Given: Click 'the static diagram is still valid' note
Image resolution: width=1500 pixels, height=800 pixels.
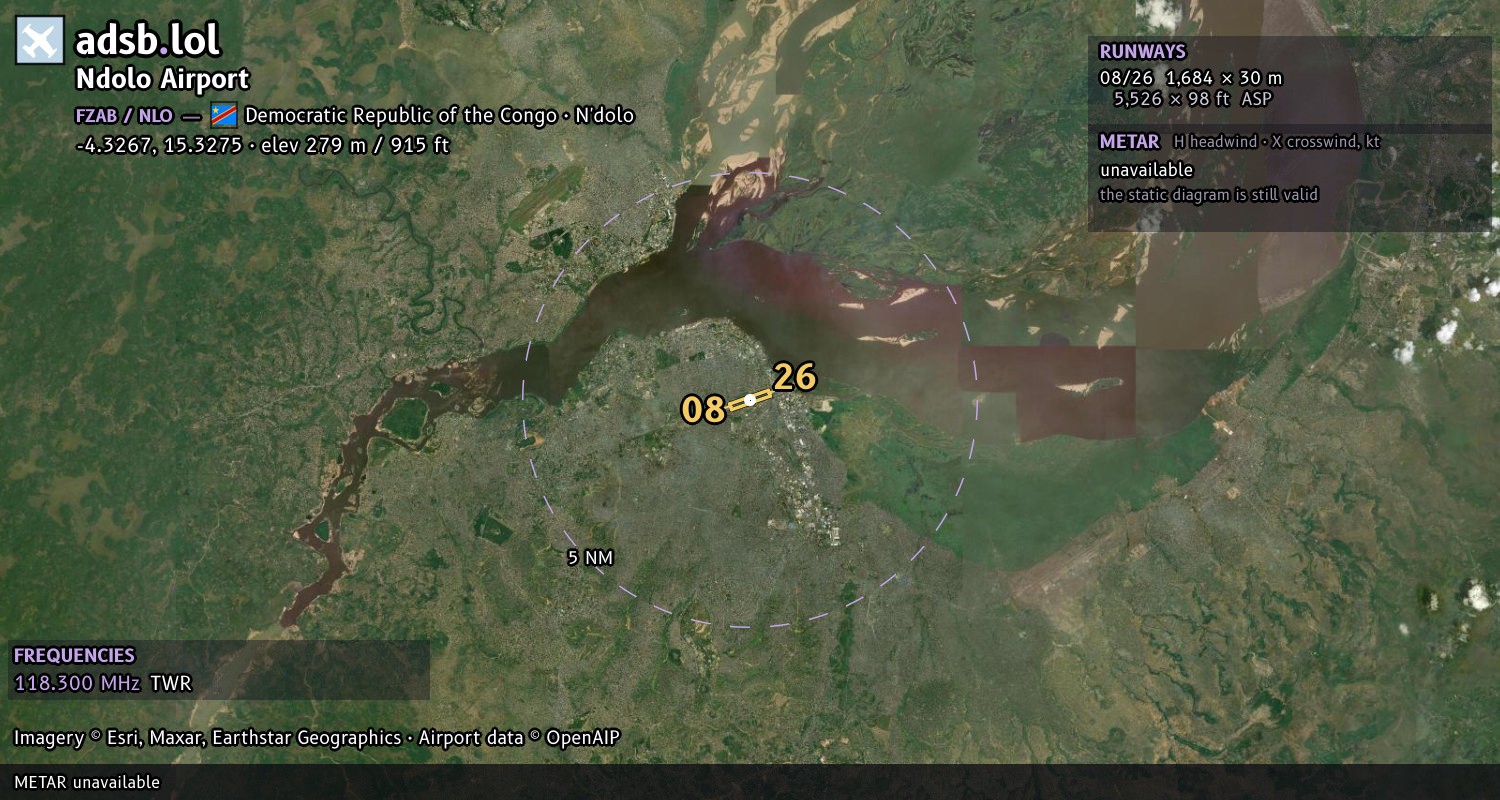Looking at the screenshot, I should (1209, 195).
